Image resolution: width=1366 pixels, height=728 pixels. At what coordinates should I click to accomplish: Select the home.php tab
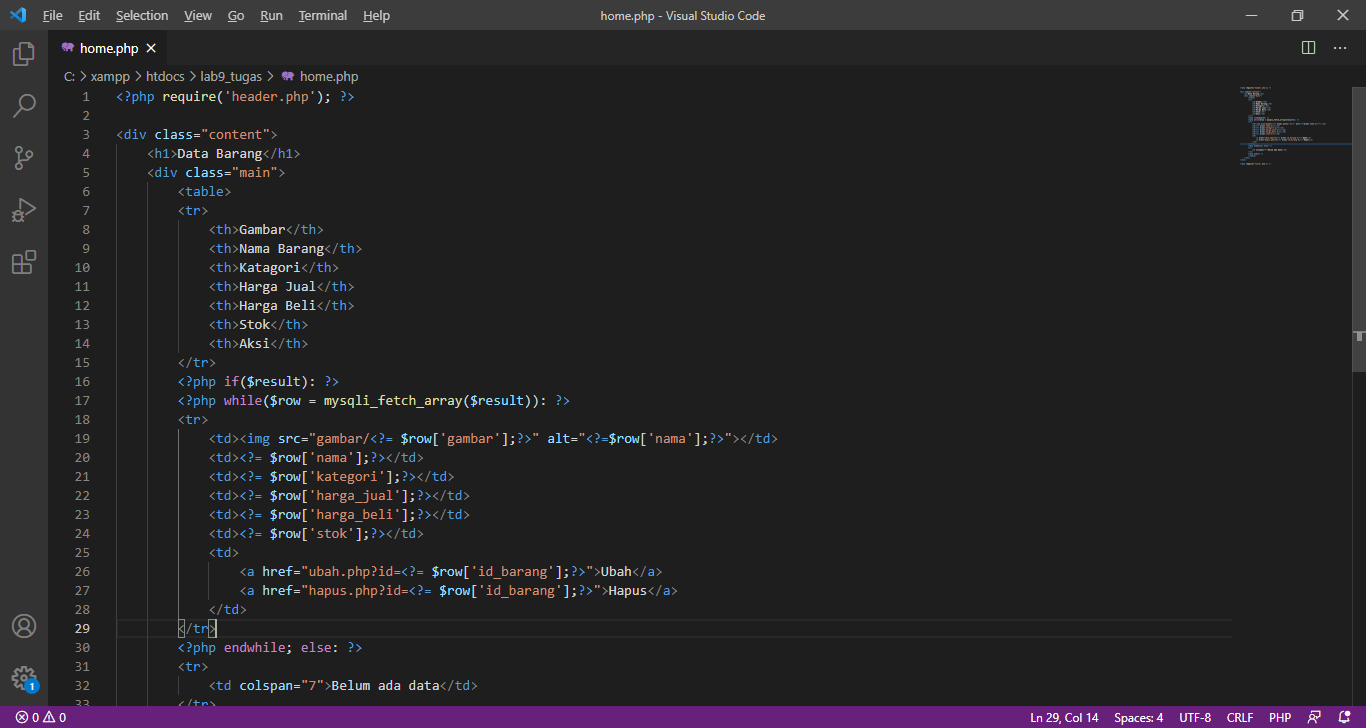(108, 48)
